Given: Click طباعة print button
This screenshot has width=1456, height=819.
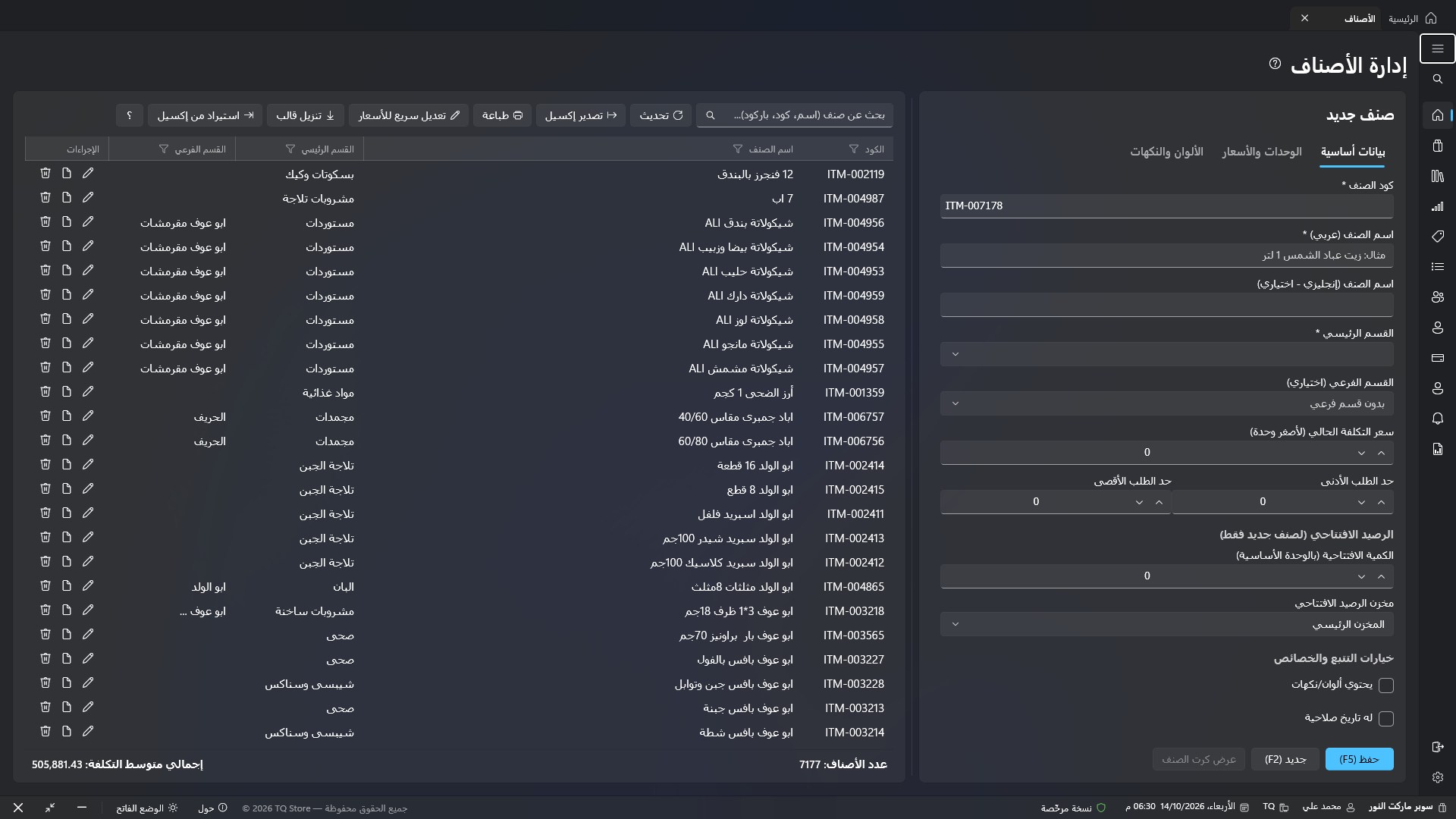Looking at the screenshot, I should click(502, 115).
